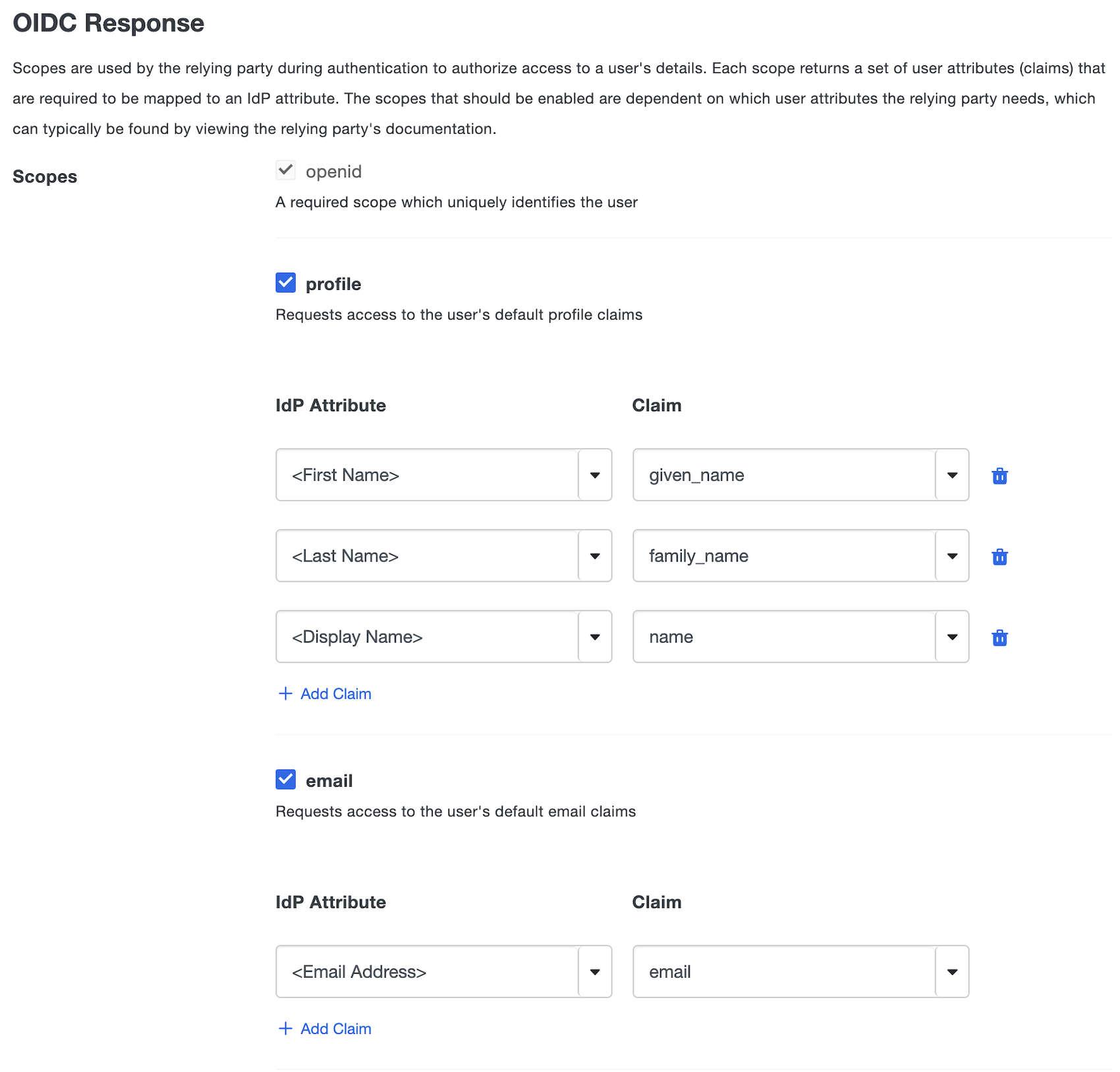Remove the name claim row via trash icon

tap(1000, 637)
